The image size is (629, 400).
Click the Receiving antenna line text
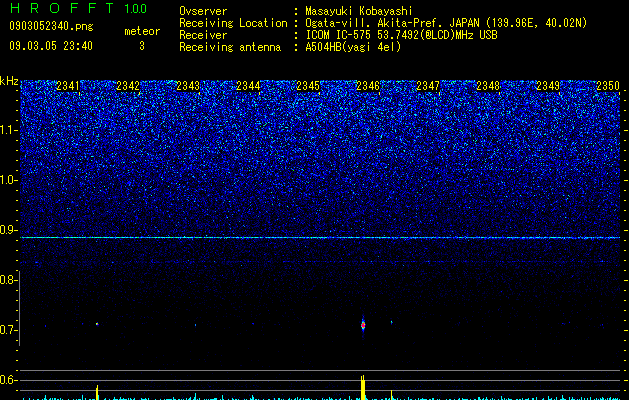(290, 47)
